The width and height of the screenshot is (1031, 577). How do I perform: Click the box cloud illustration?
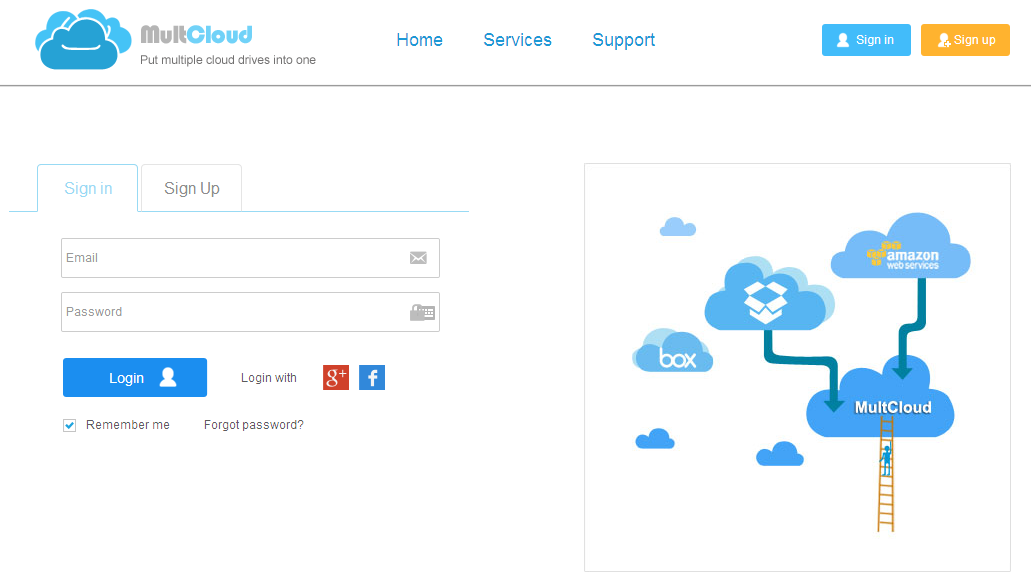tap(673, 352)
